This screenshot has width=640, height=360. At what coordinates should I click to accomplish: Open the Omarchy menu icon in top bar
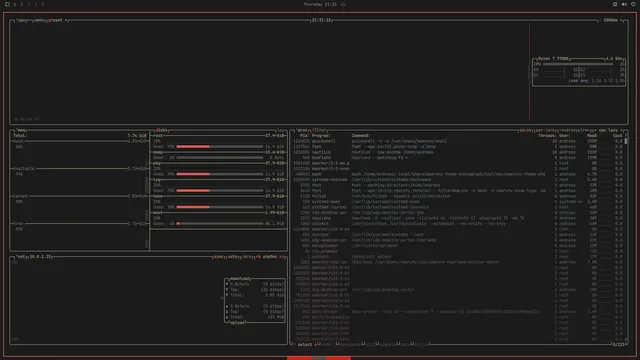click(x=7, y=4)
